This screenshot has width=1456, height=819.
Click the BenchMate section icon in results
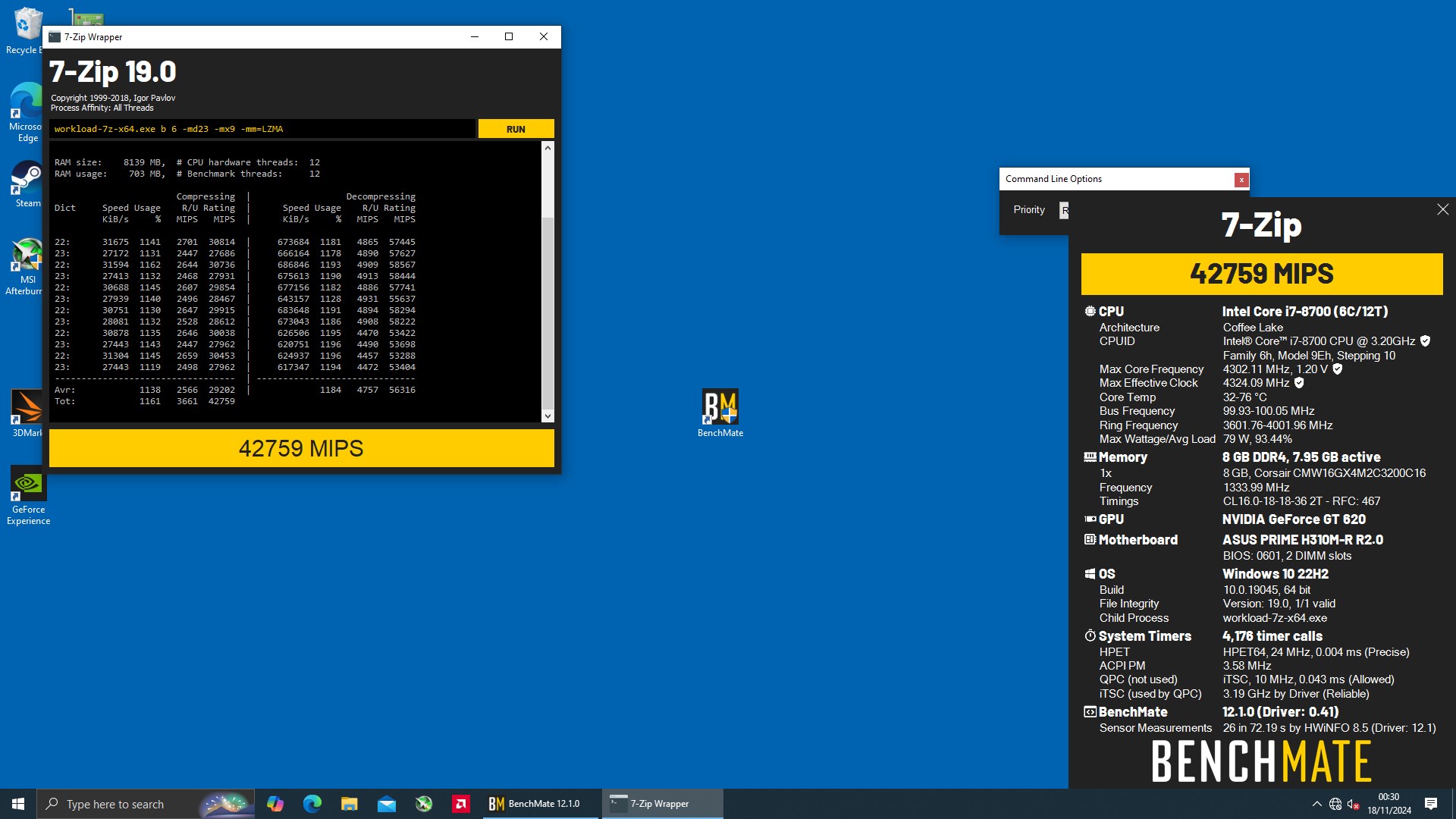tap(1090, 711)
